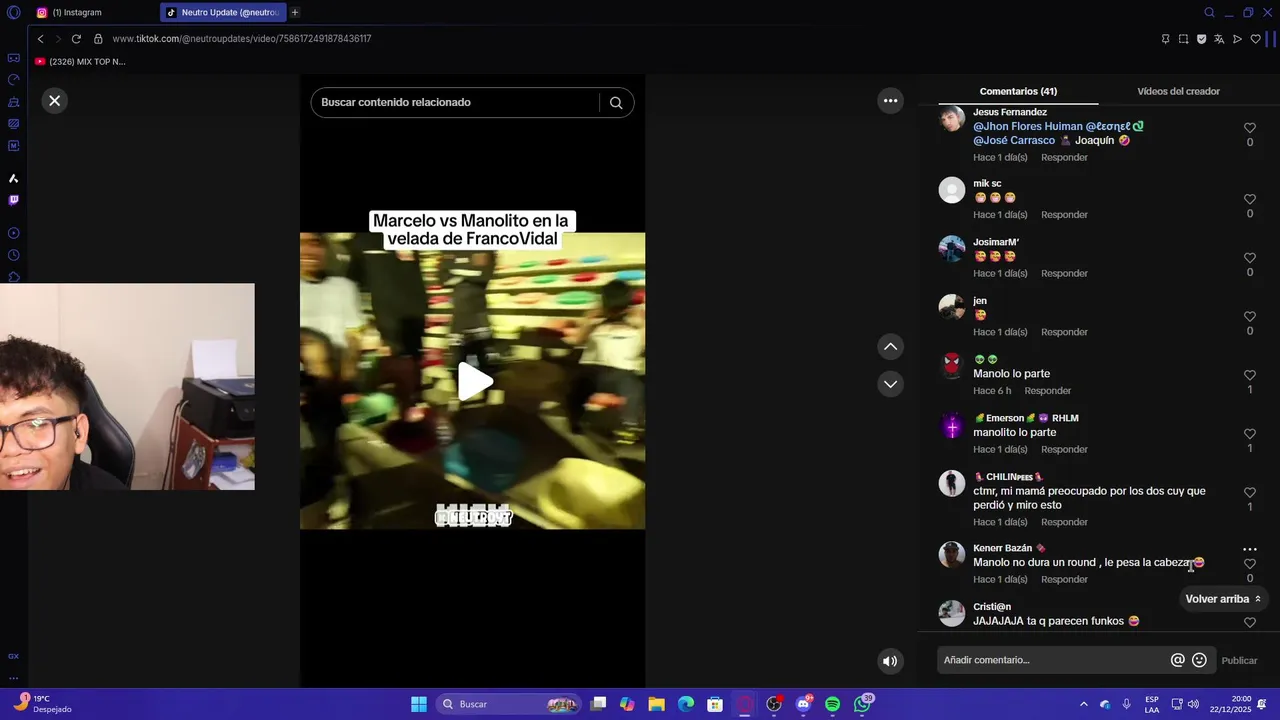Reply to jen's comment
1280x720 pixels.
coord(1064,332)
